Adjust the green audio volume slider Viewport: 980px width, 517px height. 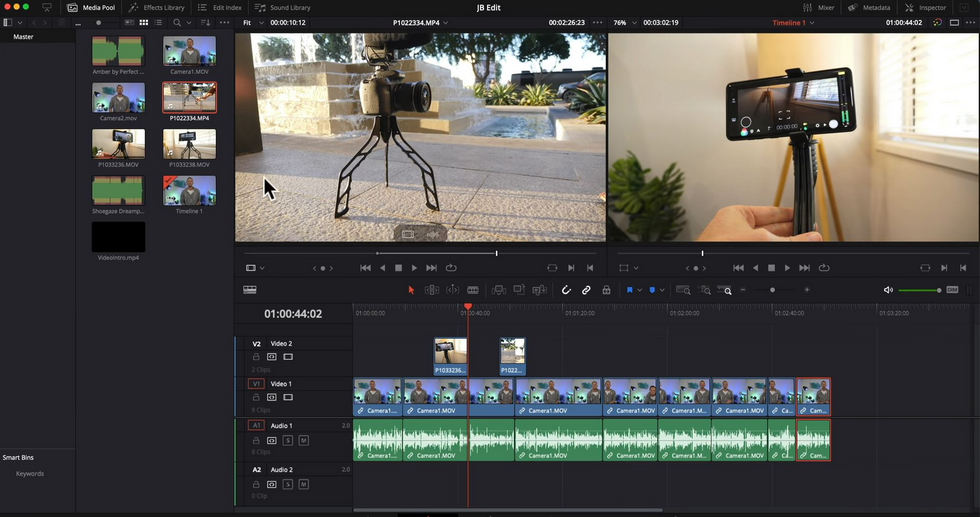[x=920, y=290]
